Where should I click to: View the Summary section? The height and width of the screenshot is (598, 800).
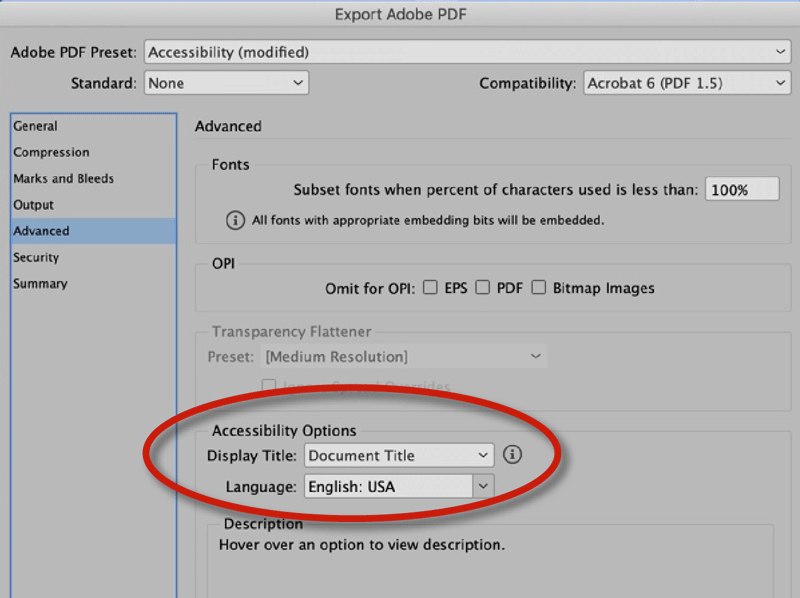40,284
